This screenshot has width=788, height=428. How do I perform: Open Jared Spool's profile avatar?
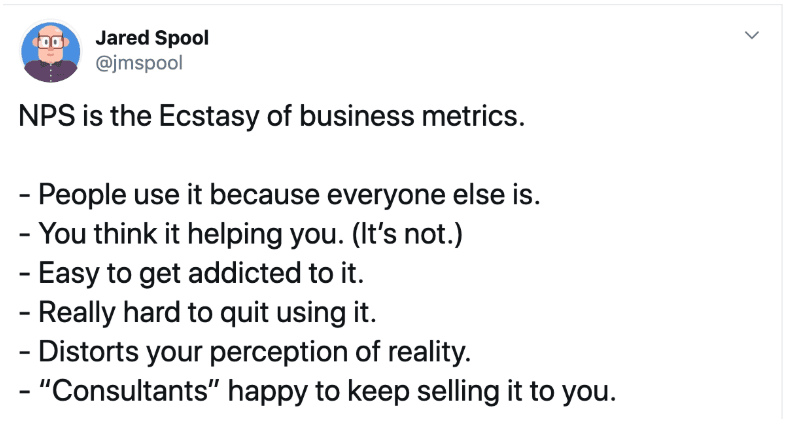point(51,51)
